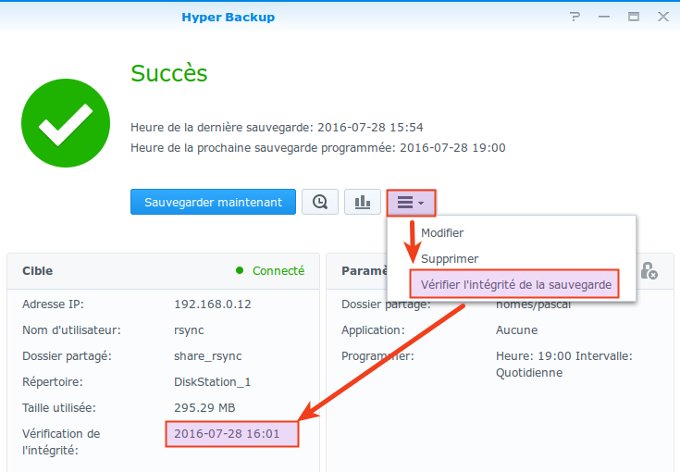Click the Adresse IP label
The height and width of the screenshot is (472, 680).
53,304
